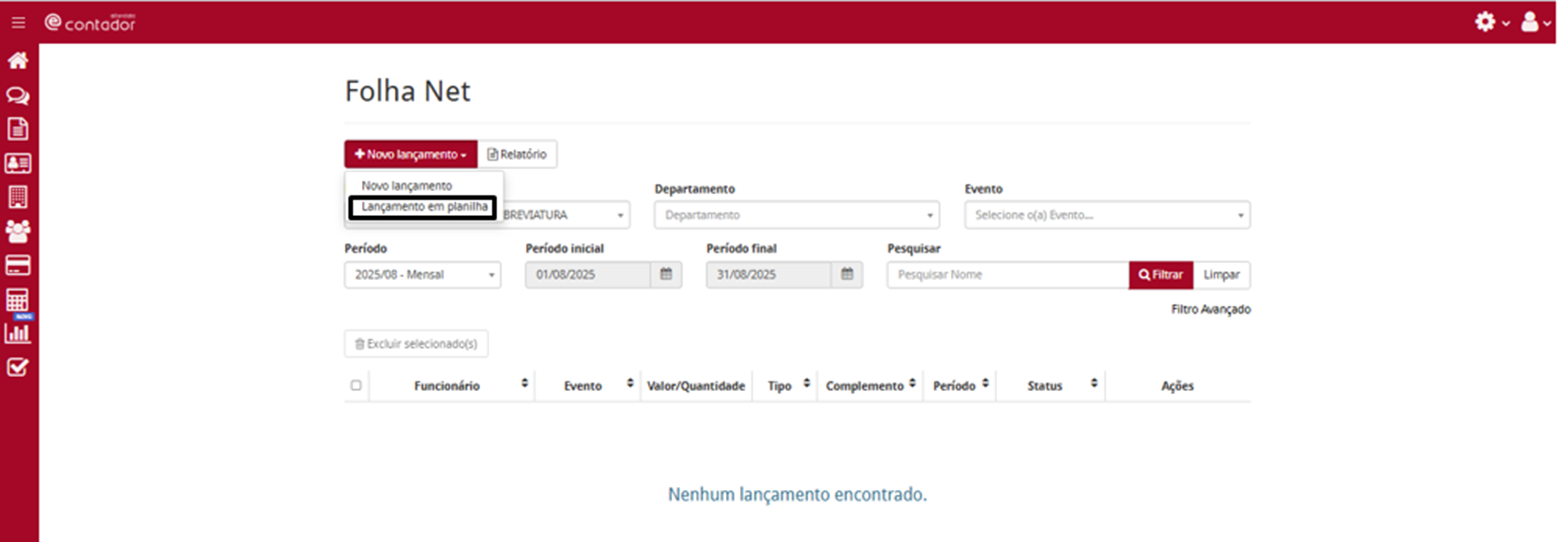Focus the Pesquisar Nome search field
Viewport: 1559px width, 542px height.
tap(1008, 274)
